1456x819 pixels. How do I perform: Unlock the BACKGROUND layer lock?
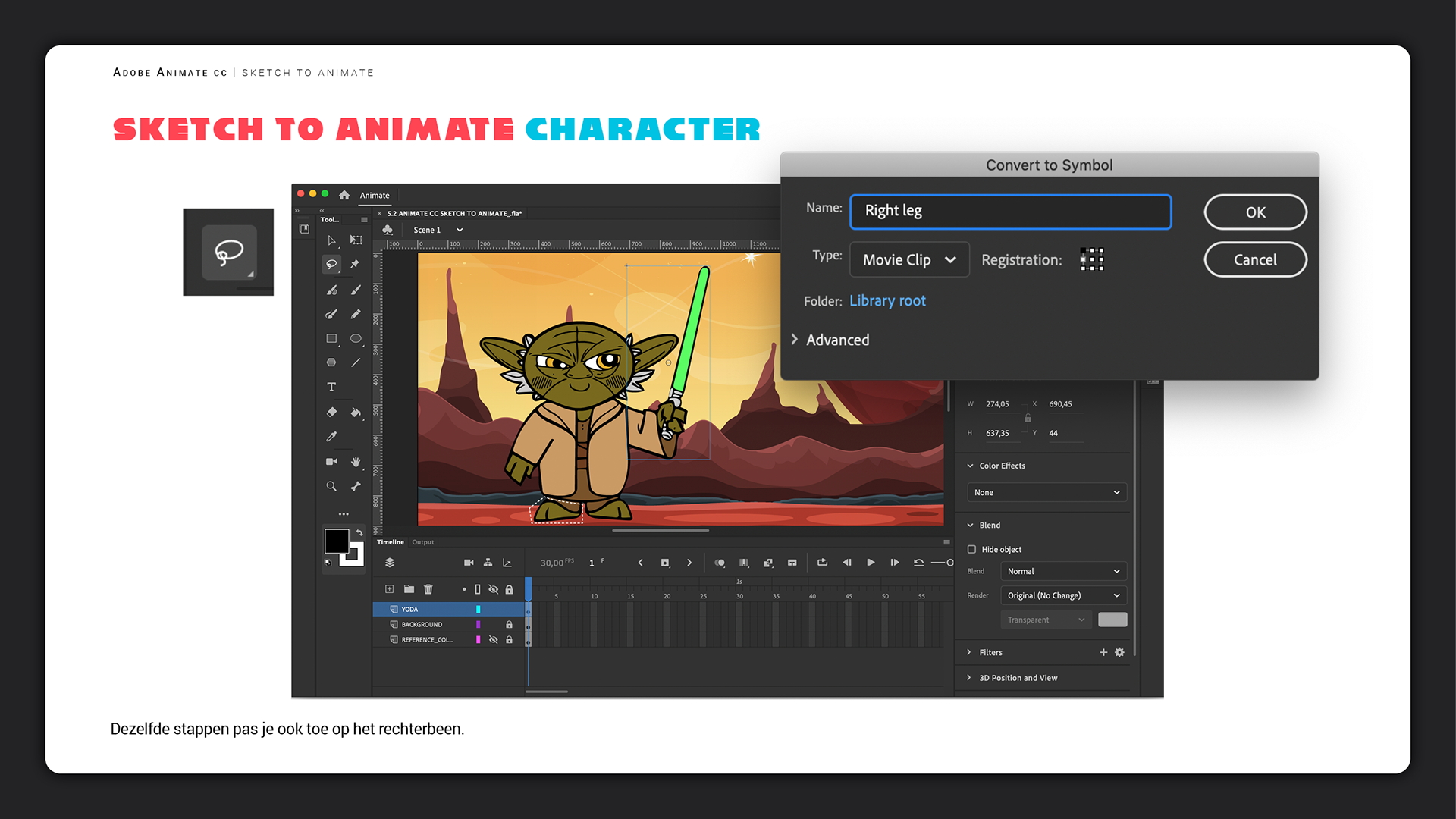click(x=509, y=625)
